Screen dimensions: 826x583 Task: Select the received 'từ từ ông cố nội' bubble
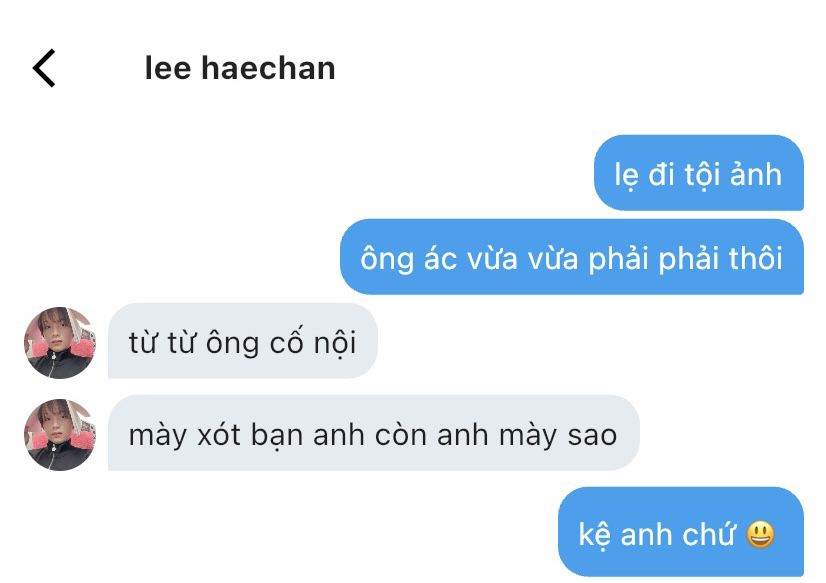(x=243, y=341)
